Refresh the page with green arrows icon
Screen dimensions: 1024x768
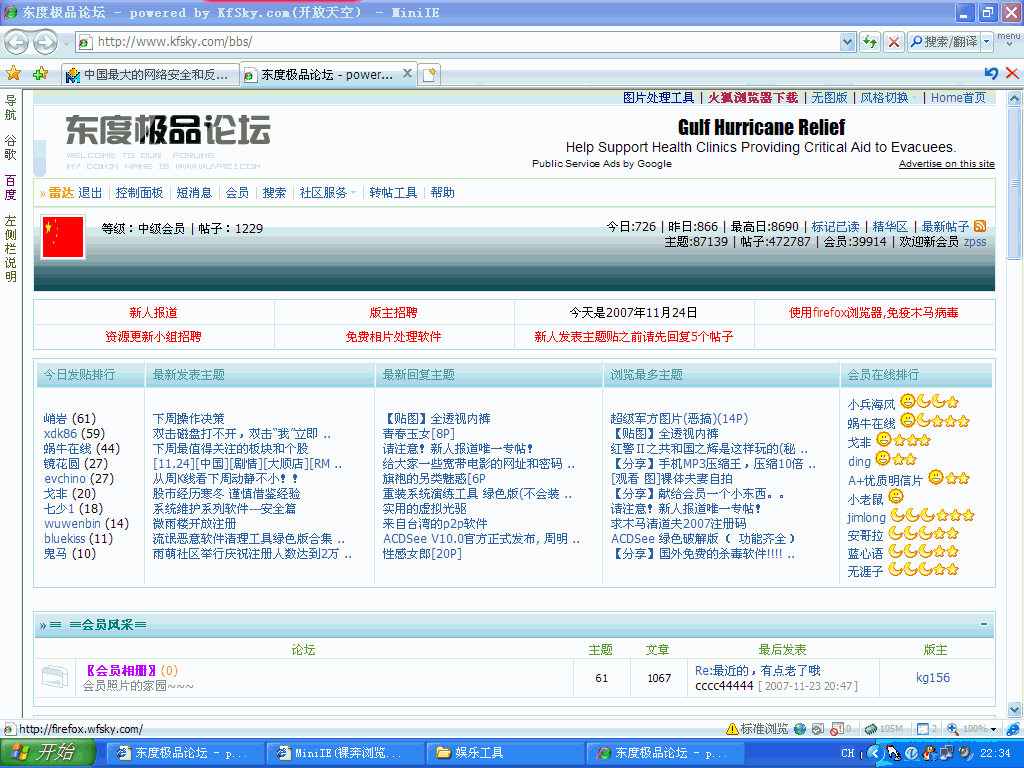[x=870, y=42]
